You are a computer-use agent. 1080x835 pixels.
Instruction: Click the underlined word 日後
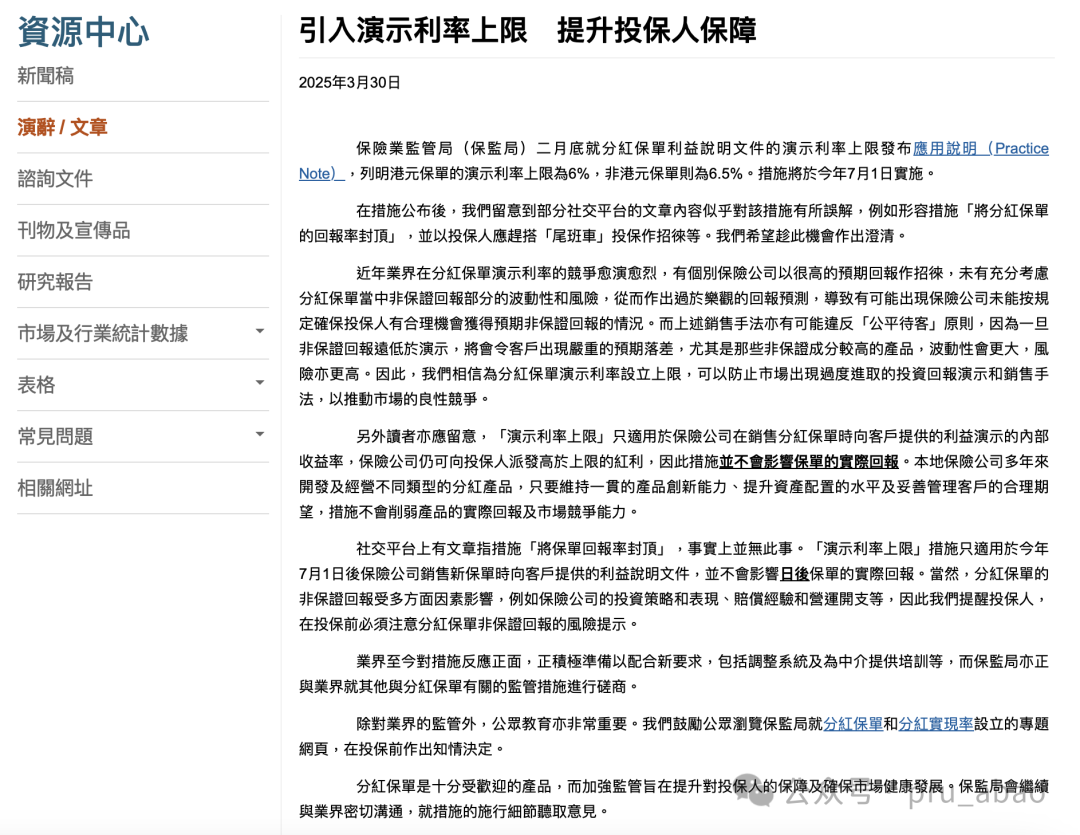(794, 574)
